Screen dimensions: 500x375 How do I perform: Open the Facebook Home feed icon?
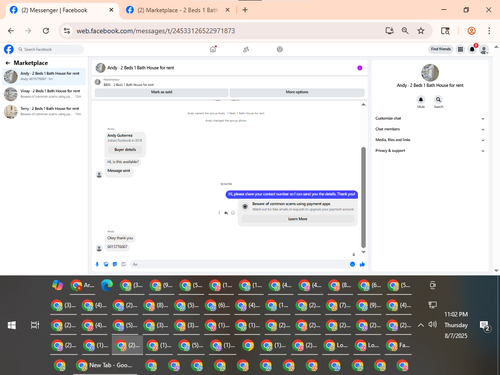click(213, 49)
